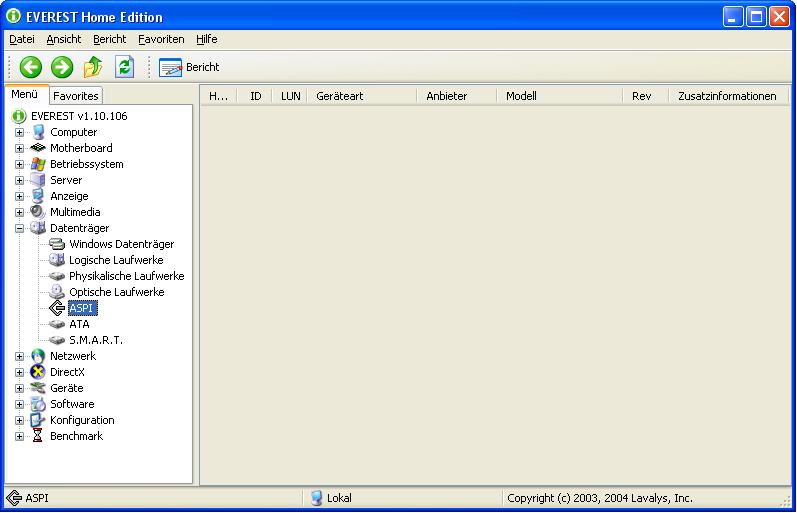The height and width of the screenshot is (513, 797).
Task: Open the Hilfe menu
Action: (206, 39)
